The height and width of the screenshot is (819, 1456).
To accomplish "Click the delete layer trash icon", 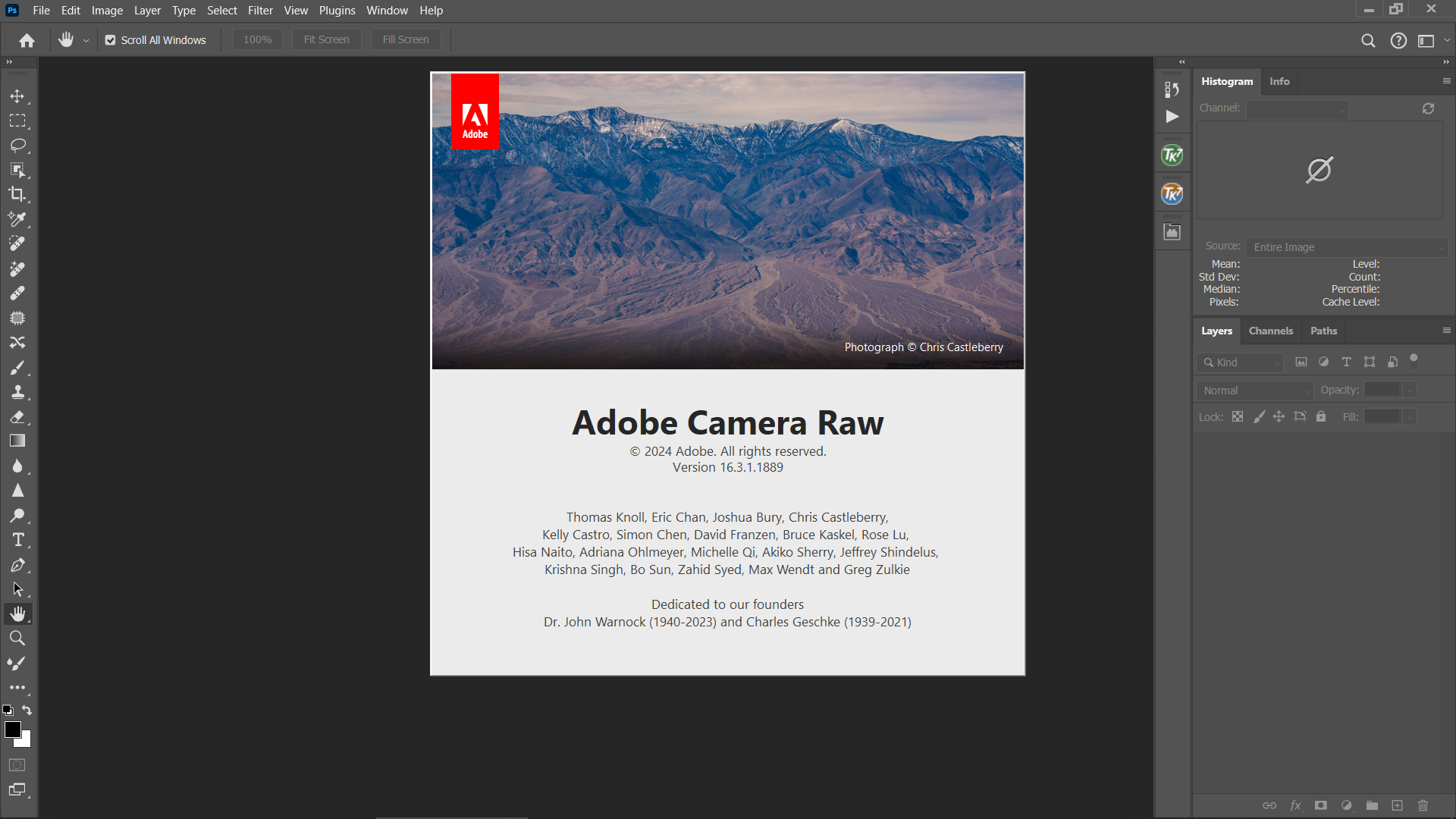I will point(1423,805).
